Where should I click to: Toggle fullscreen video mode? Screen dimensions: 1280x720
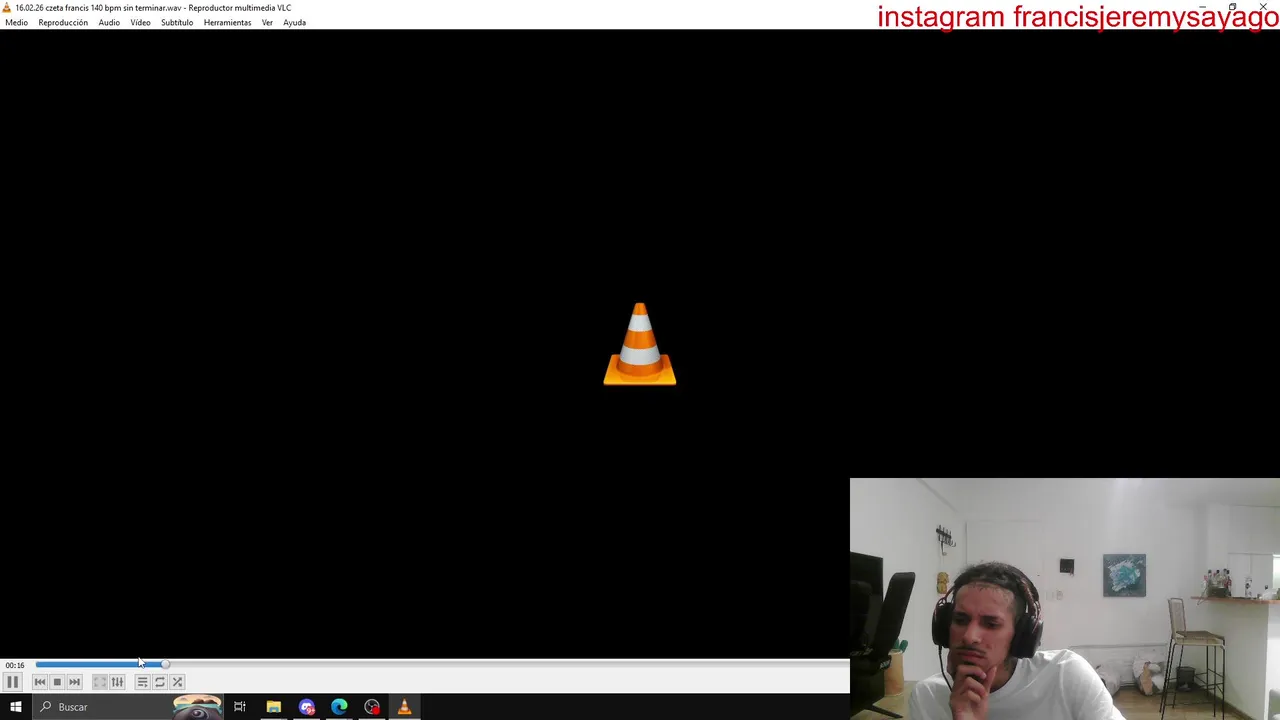100,682
